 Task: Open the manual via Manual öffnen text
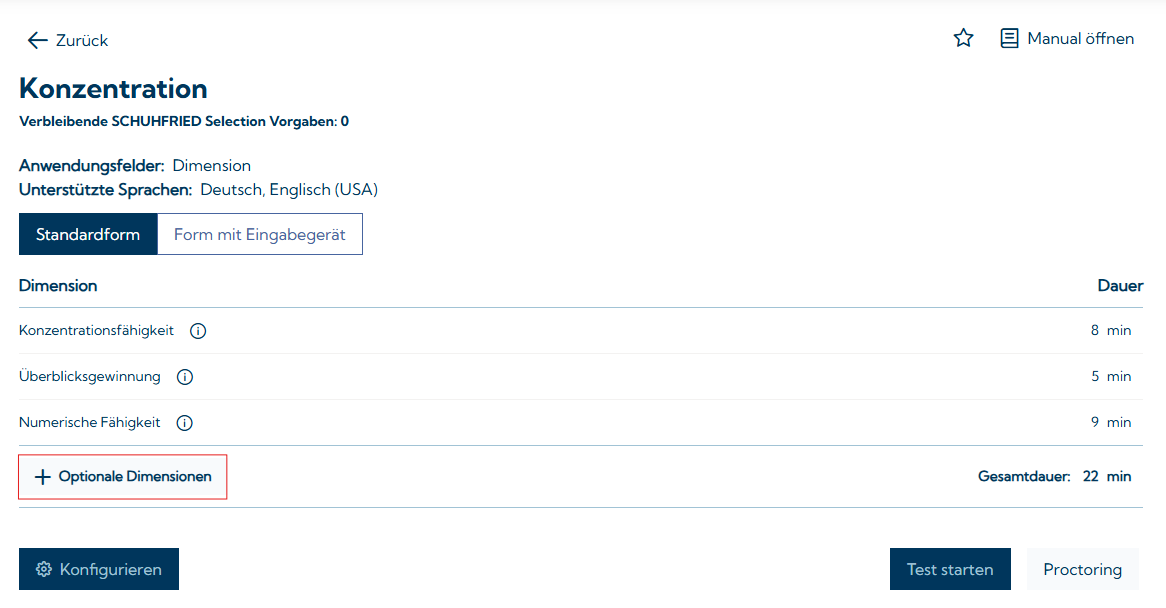tap(1080, 39)
